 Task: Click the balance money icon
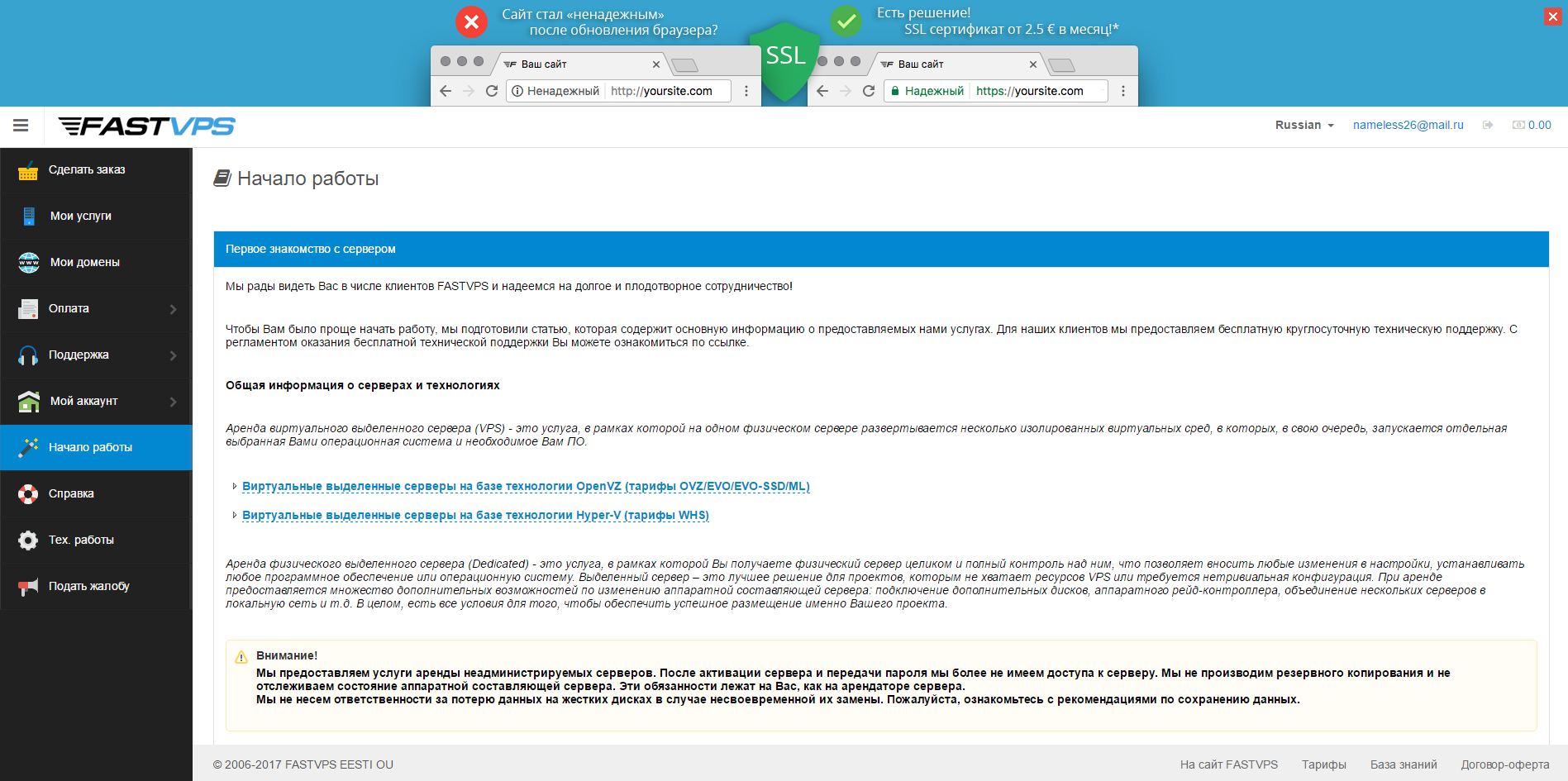tap(1518, 125)
